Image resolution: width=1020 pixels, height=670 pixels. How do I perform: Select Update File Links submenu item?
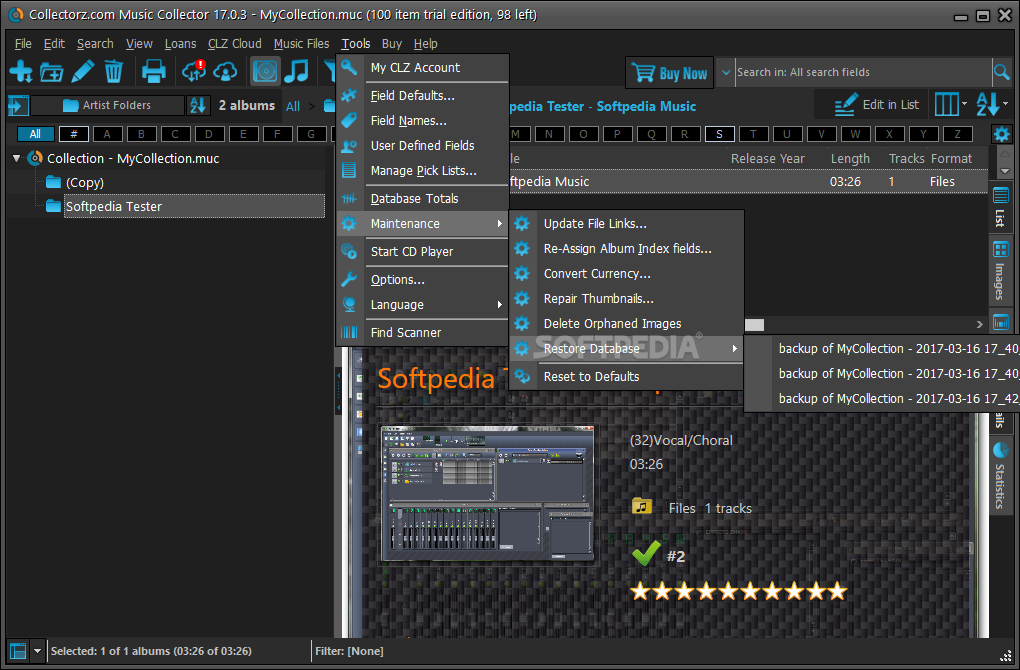tap(626, 224)
